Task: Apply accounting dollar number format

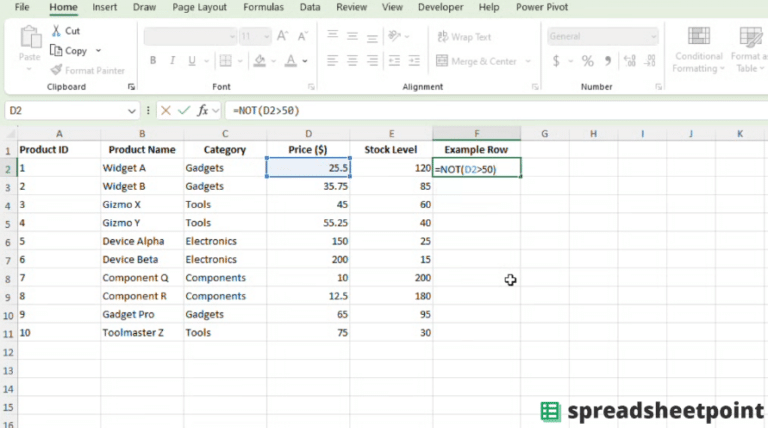Action: [556, 61]
